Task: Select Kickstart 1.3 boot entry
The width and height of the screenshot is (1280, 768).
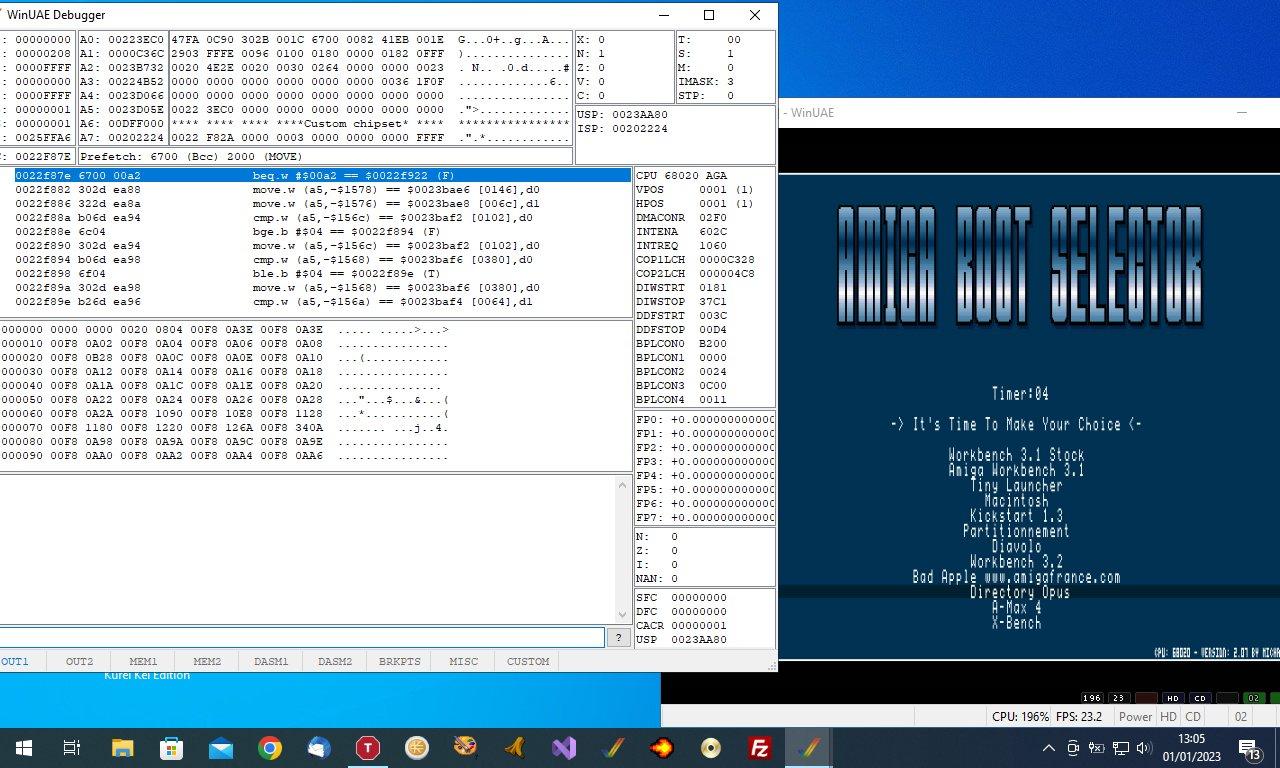Action: (1016, 516)
